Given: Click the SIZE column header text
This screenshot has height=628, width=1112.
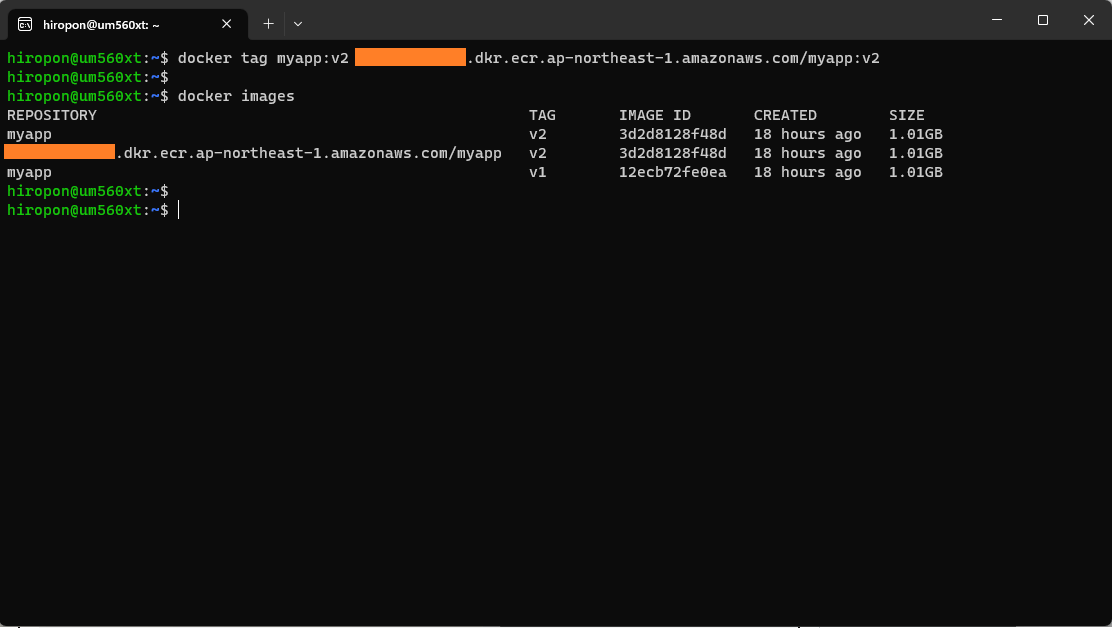Looking at the screenshot, I should click(x=906, y=115).
